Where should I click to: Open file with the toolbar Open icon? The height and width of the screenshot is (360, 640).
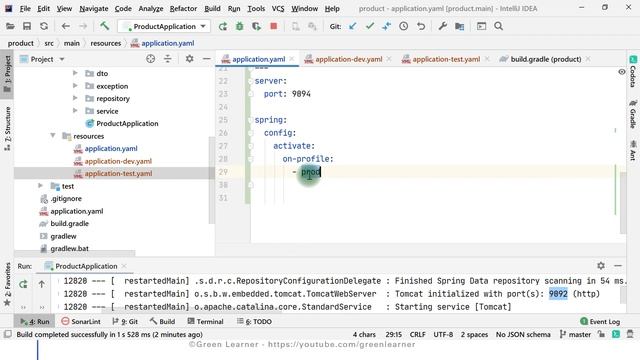coord(10,27)
